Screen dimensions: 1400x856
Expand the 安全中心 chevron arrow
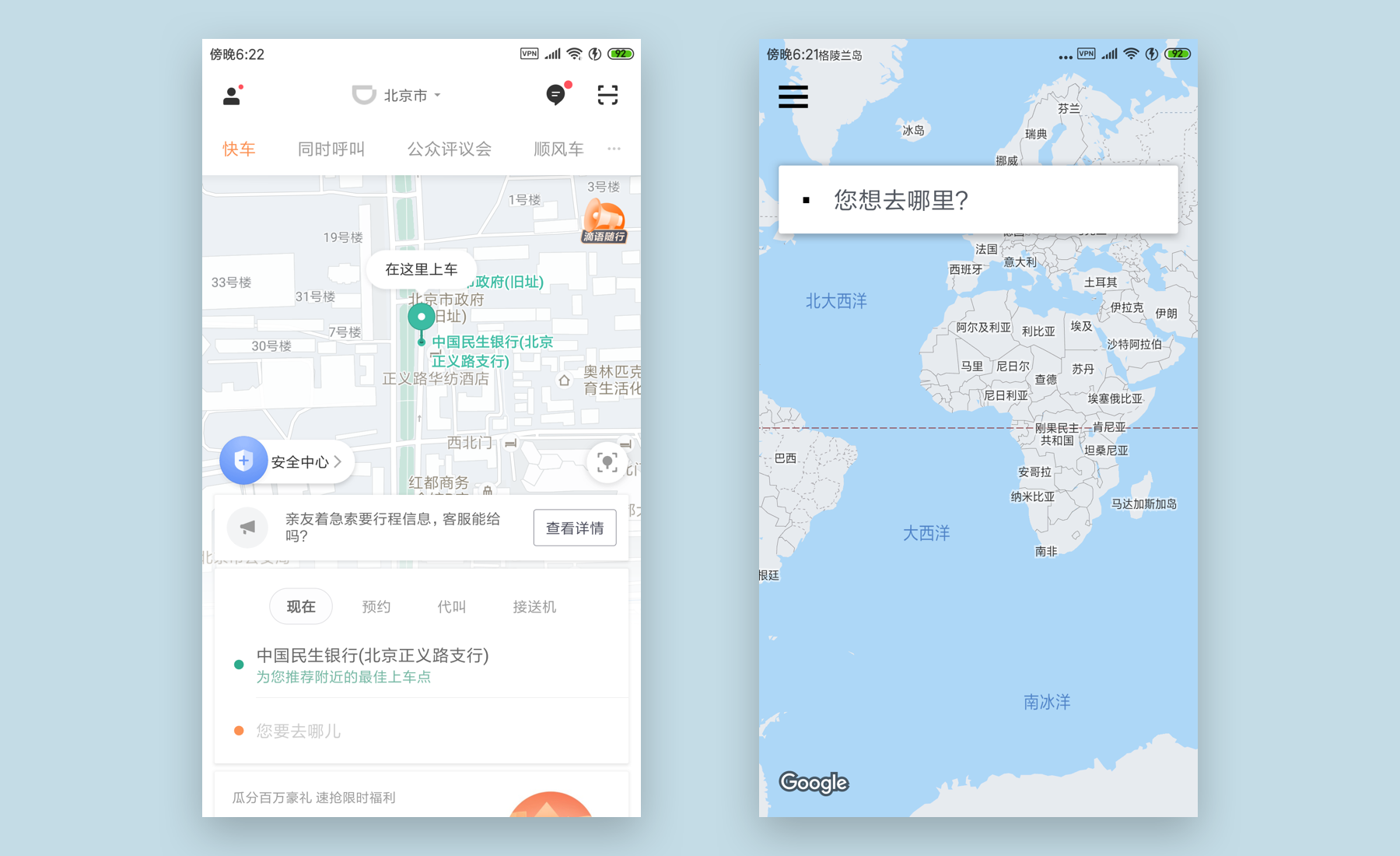click(338, 461)
